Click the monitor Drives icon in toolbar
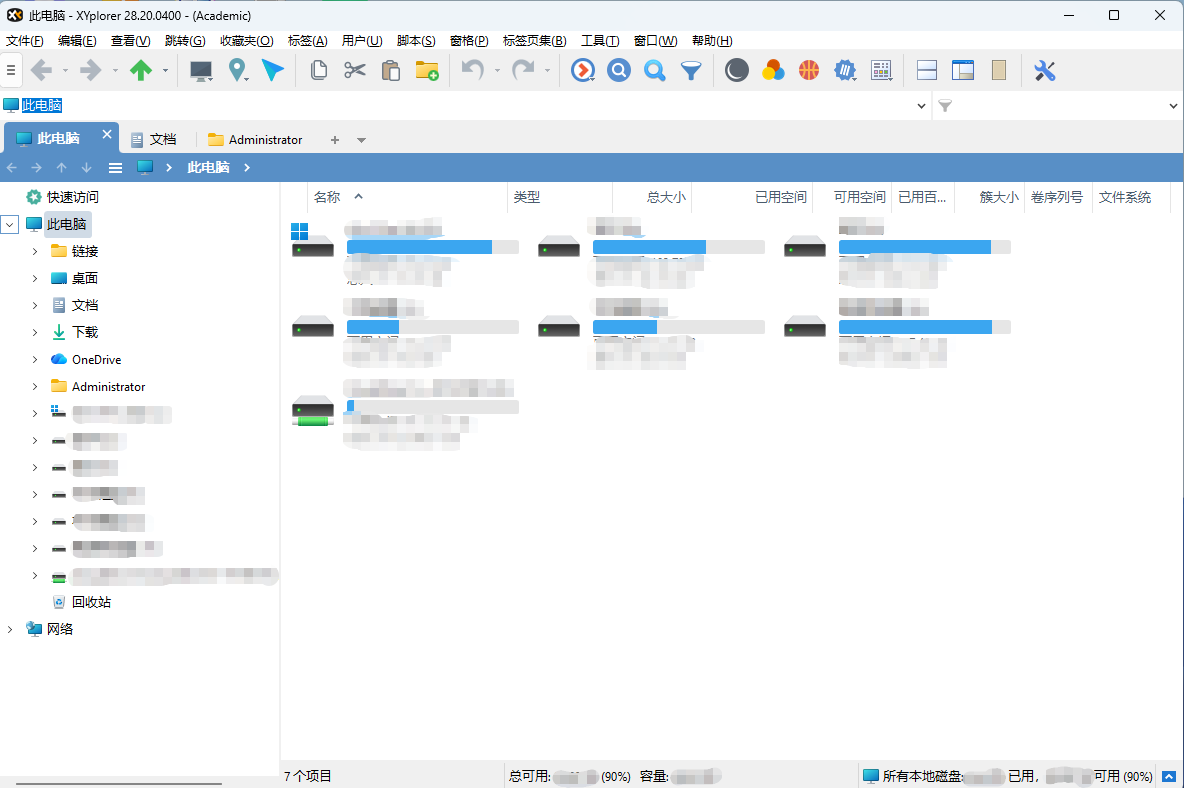The width and height of the screenshot is (1184, 788). point(201,71)
